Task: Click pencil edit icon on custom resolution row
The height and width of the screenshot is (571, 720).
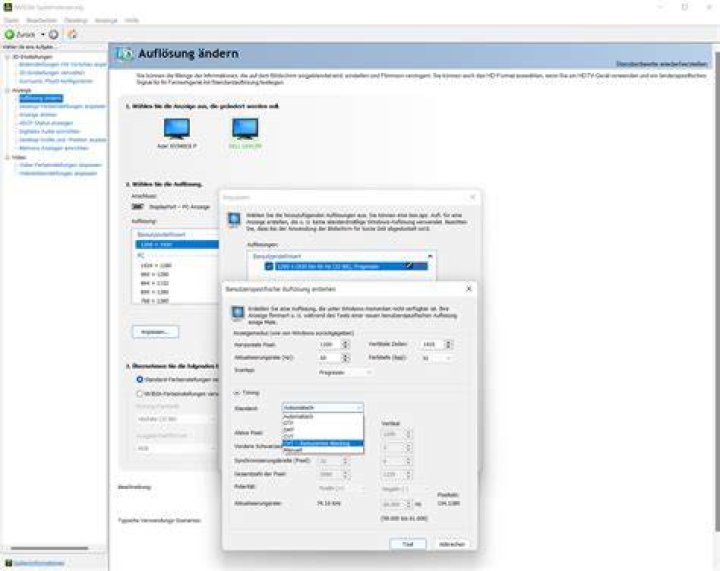Action: pyautogui.click(x=409, y=266)
